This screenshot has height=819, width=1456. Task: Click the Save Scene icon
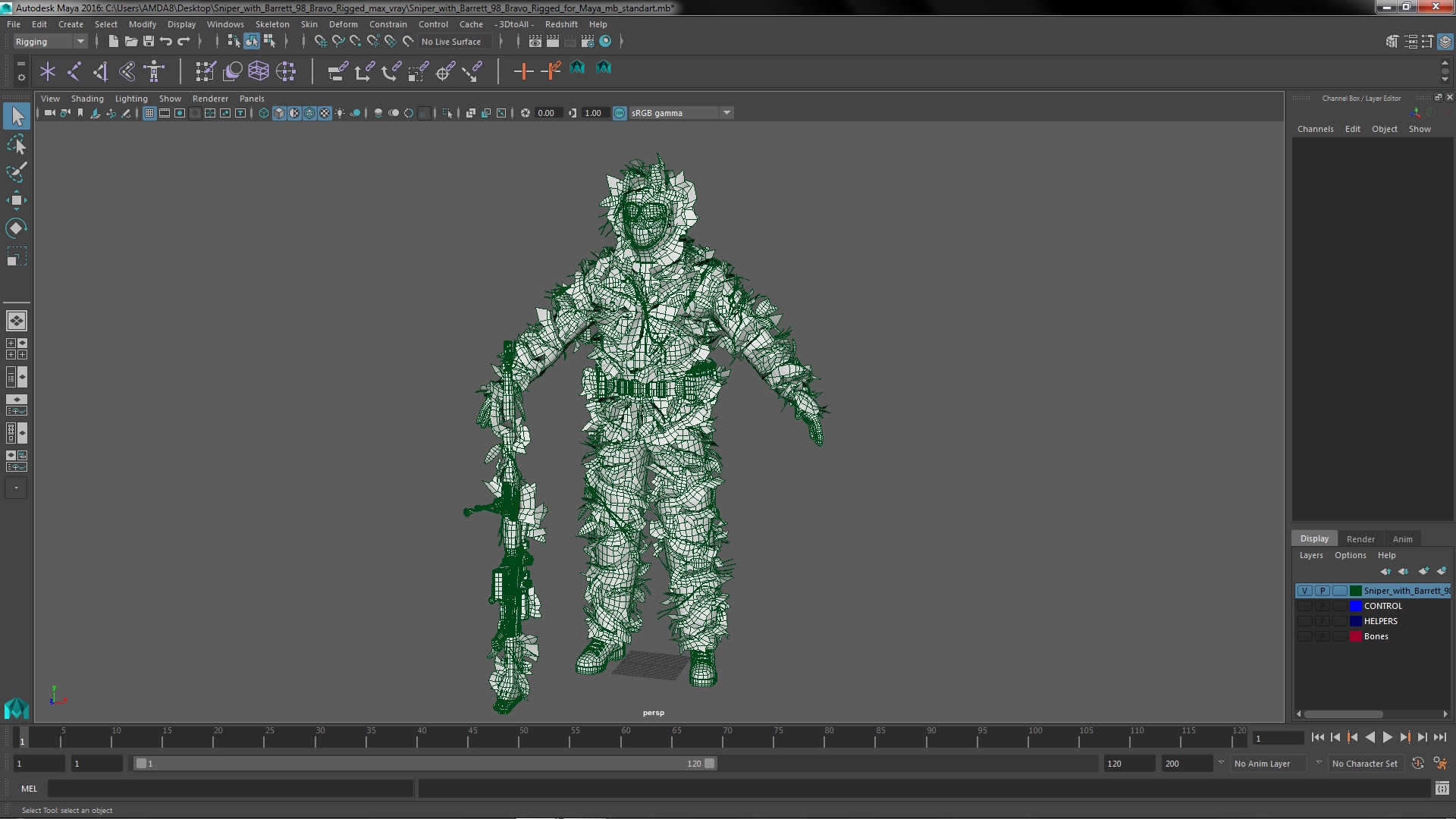click(148, 42)
